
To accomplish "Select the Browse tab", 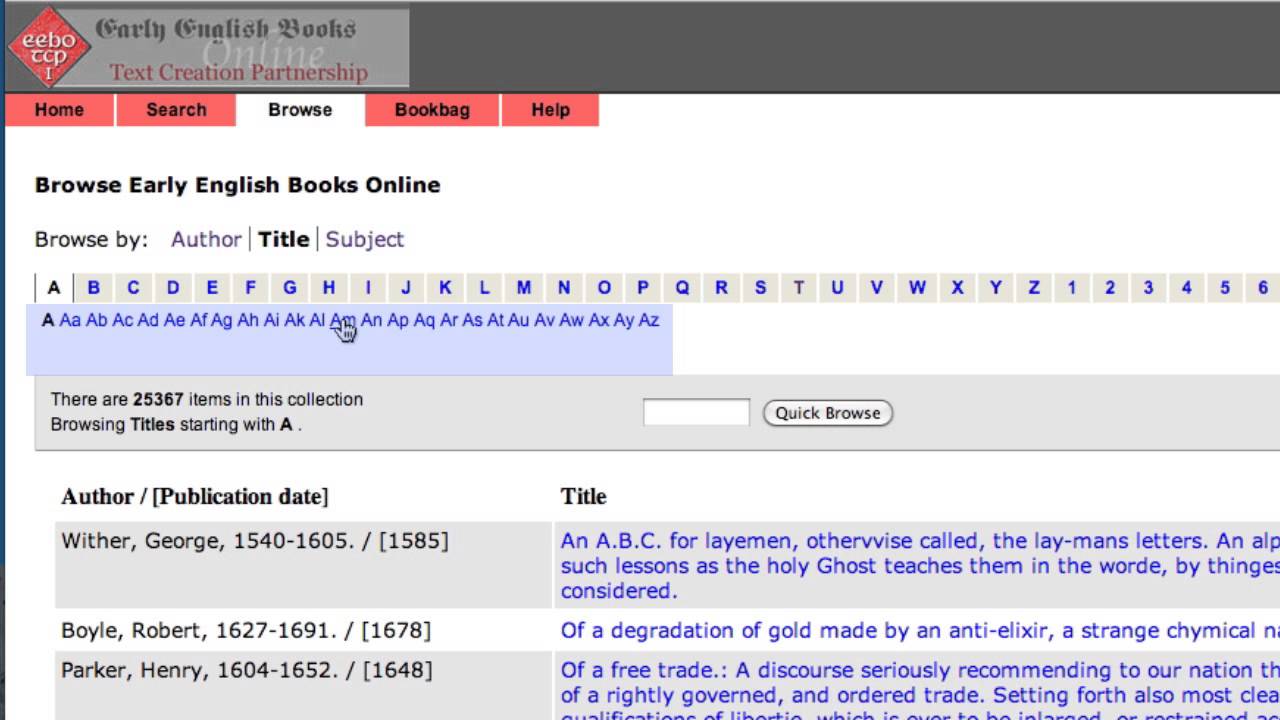I will point(300,110).
